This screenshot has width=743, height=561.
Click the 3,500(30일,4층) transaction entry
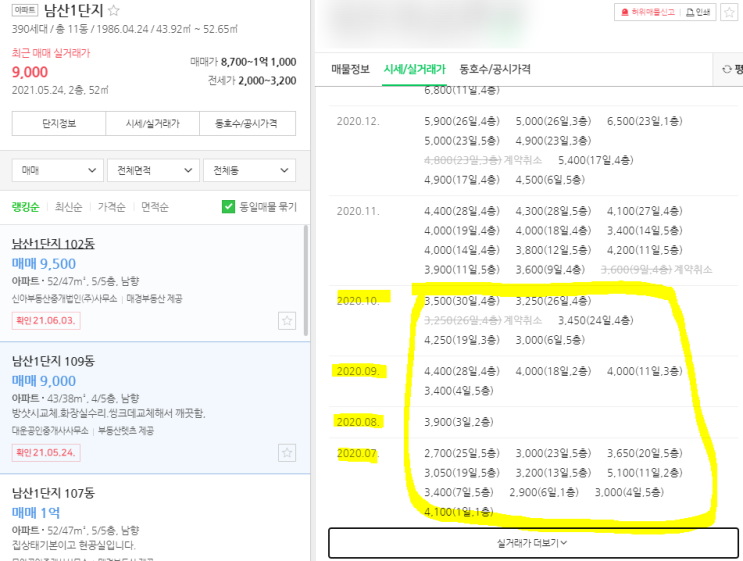462,301
